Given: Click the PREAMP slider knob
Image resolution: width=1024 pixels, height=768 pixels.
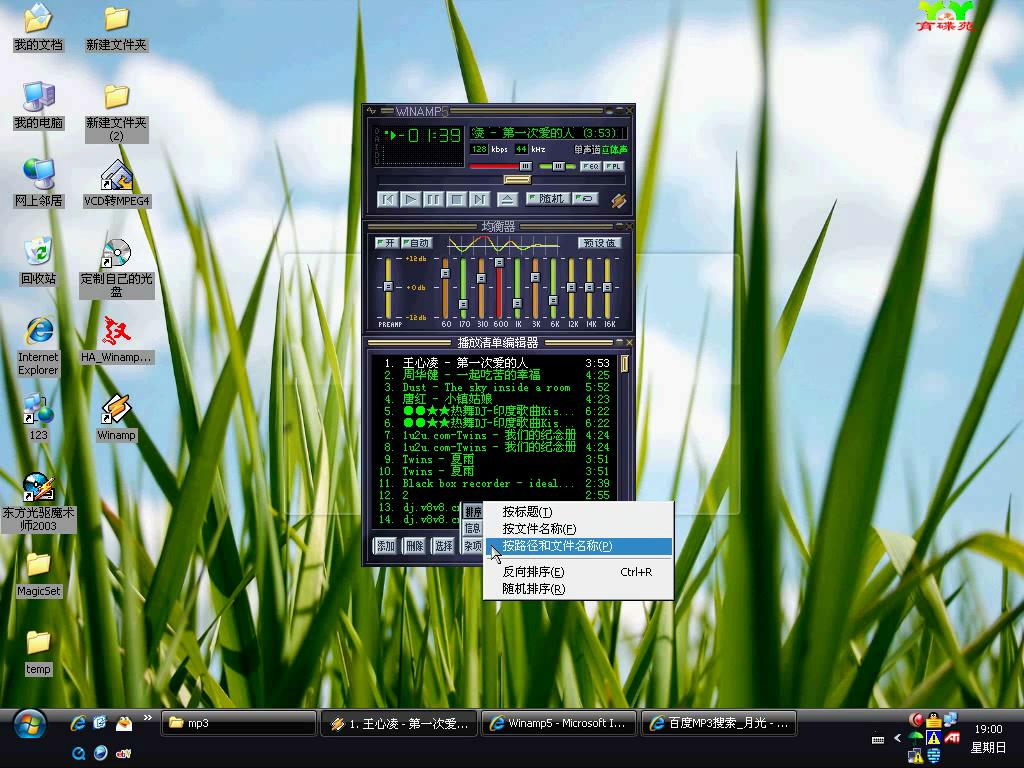Looking at the screenshot, I should coord(388,287).
